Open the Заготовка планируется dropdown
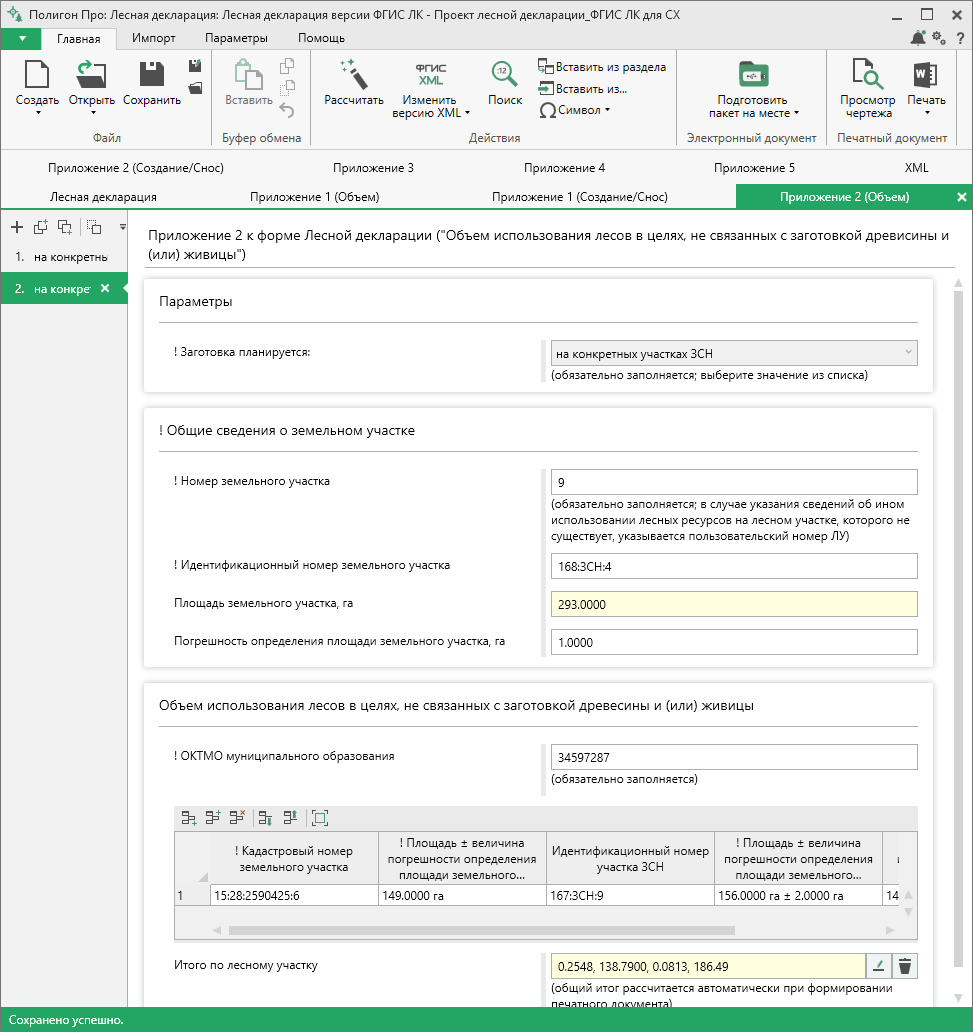 coord(733,353)
